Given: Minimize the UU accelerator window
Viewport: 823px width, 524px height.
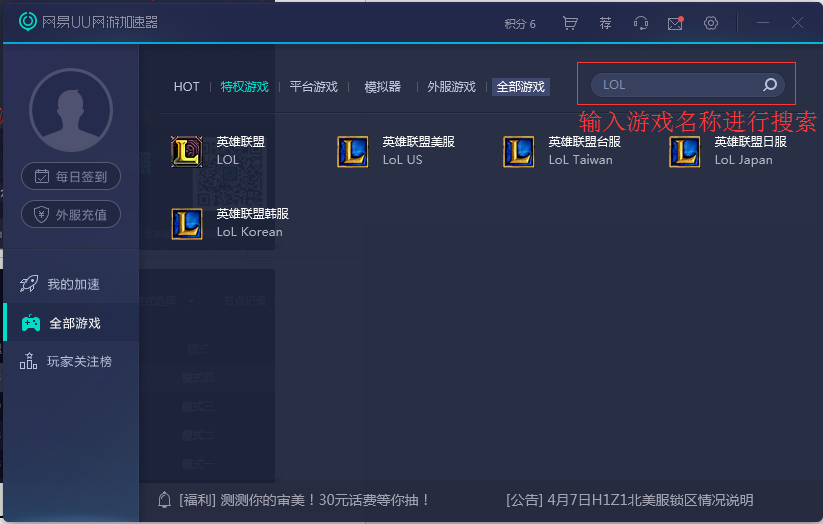Looking at the screenshot, I should click(x=763, y=23).
